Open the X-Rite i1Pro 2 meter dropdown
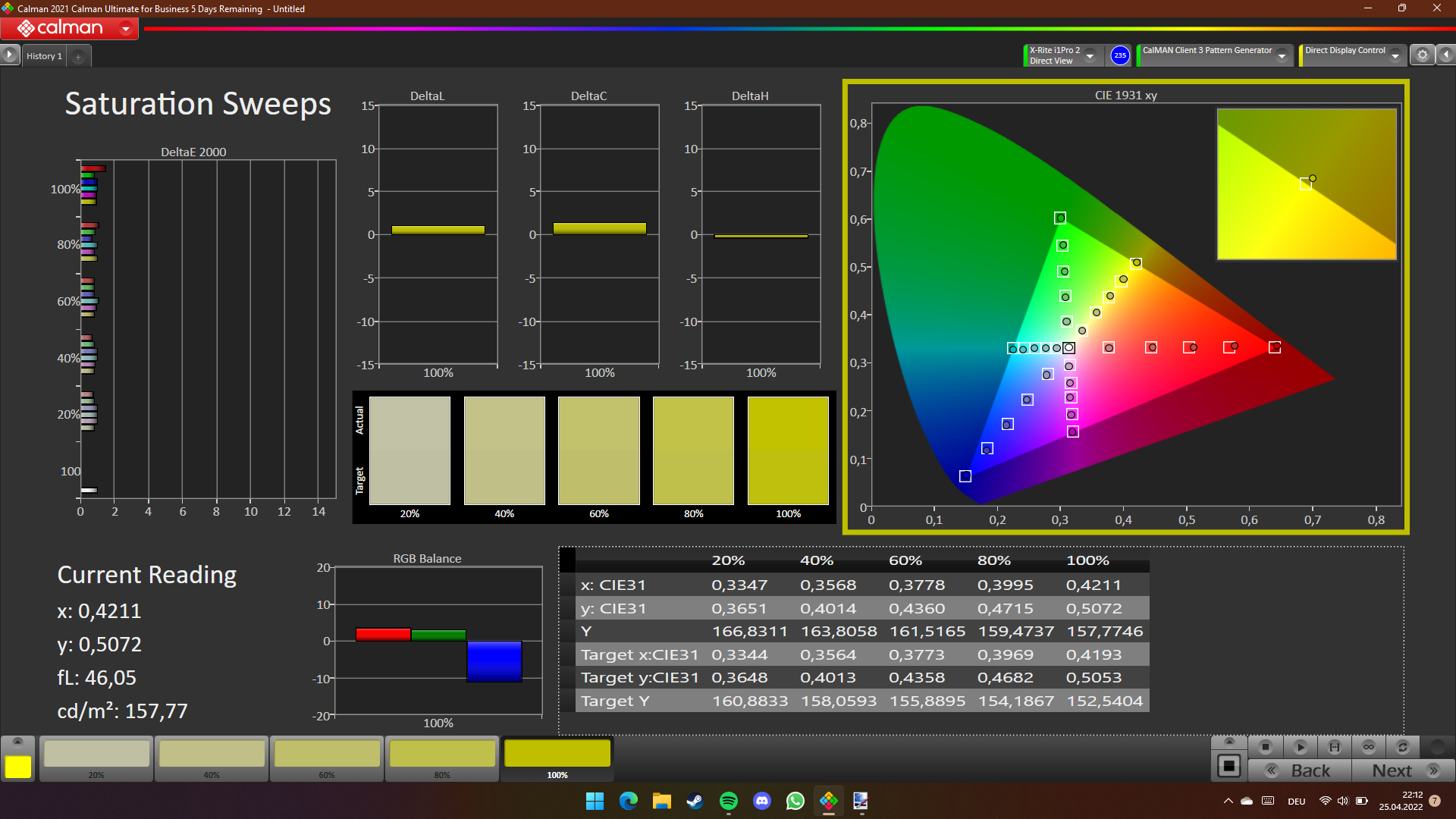The image size is (1456, 819). click(1090, 55)
